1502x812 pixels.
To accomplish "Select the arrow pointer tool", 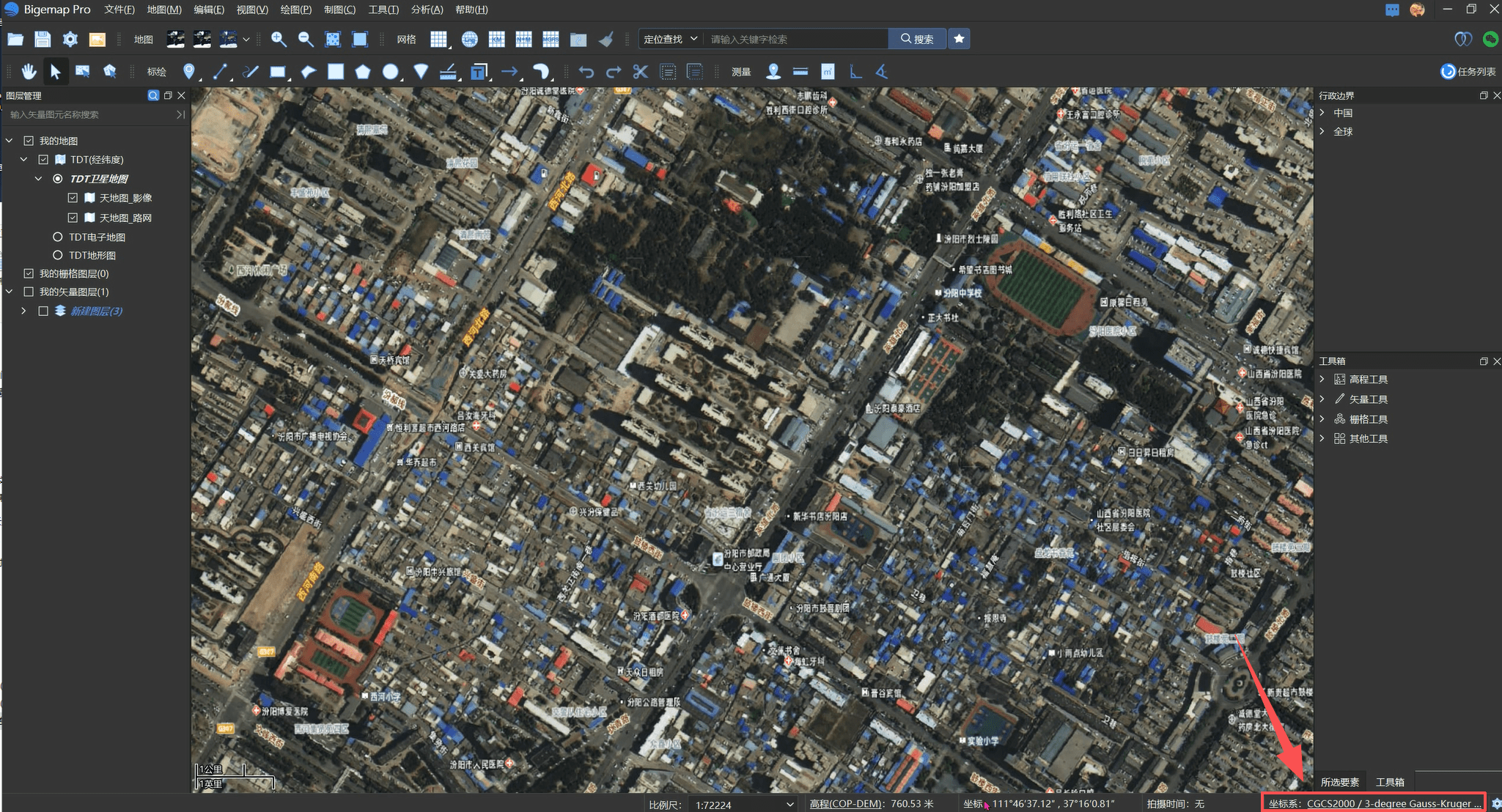I will pyautogui.click(x=56, y=72).
